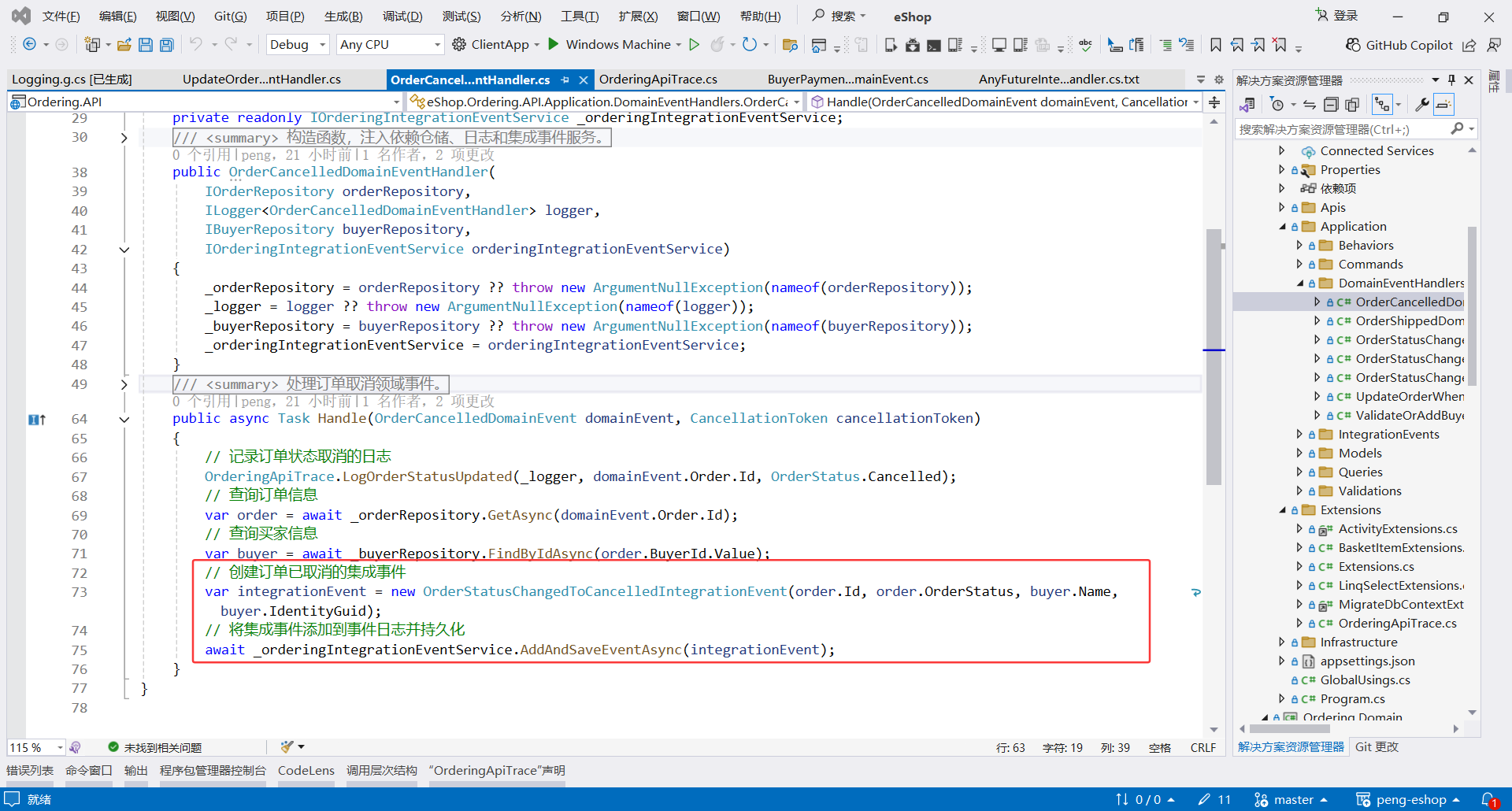Screen dimensions: 1512x811
Task: Toggle the Preview Selected Items button
Action: pyautogui.click(x=1443, y=105)
